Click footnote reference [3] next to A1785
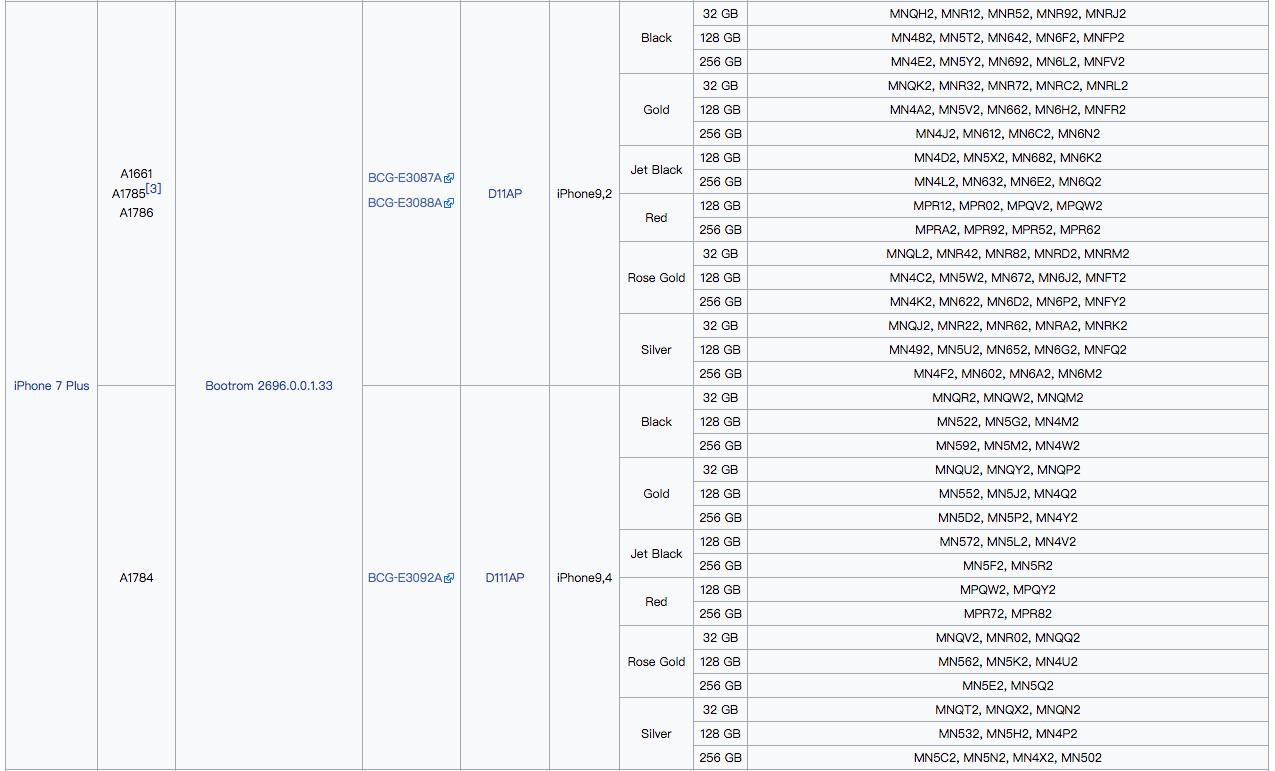The width and height of the screenshot is (1275, 771). pyautogui.click(x=154, y=189)
